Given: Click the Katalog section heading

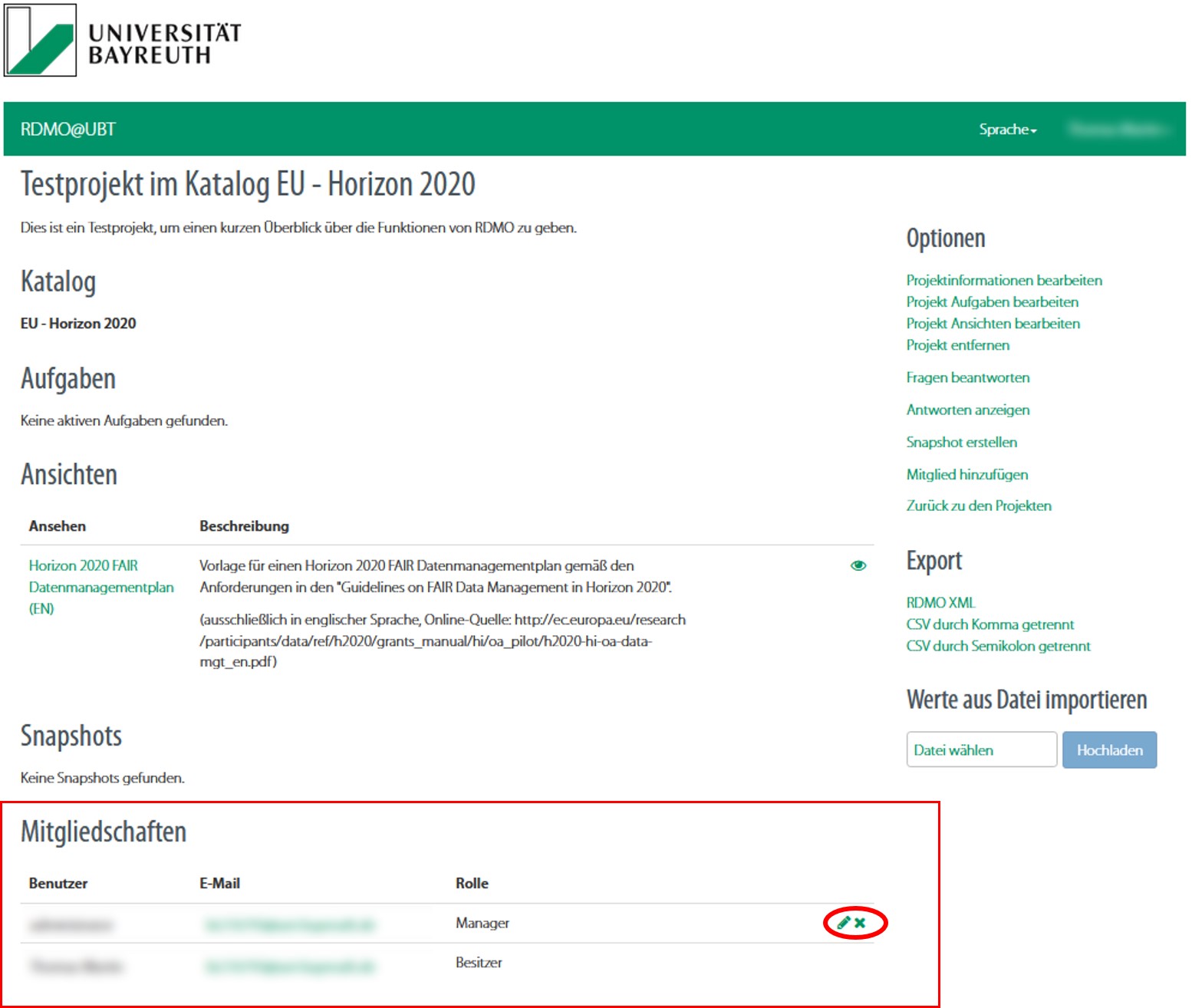Looking at the screenshot, I should click(x=58, y=282).
